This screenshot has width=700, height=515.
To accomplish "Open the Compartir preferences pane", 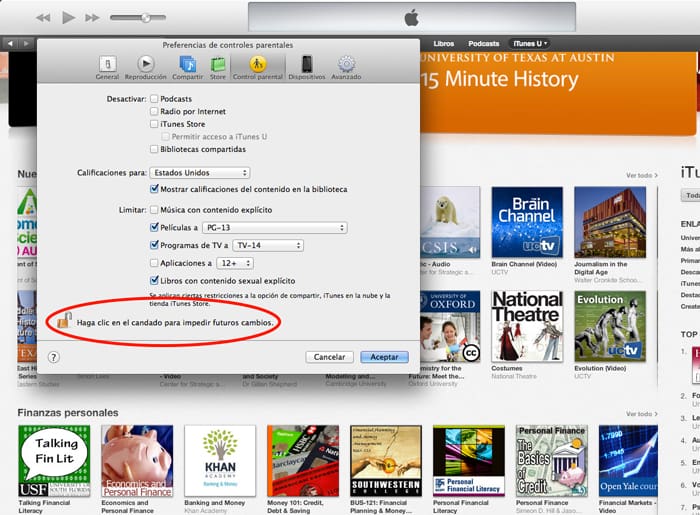I will [x=188, y=67].
